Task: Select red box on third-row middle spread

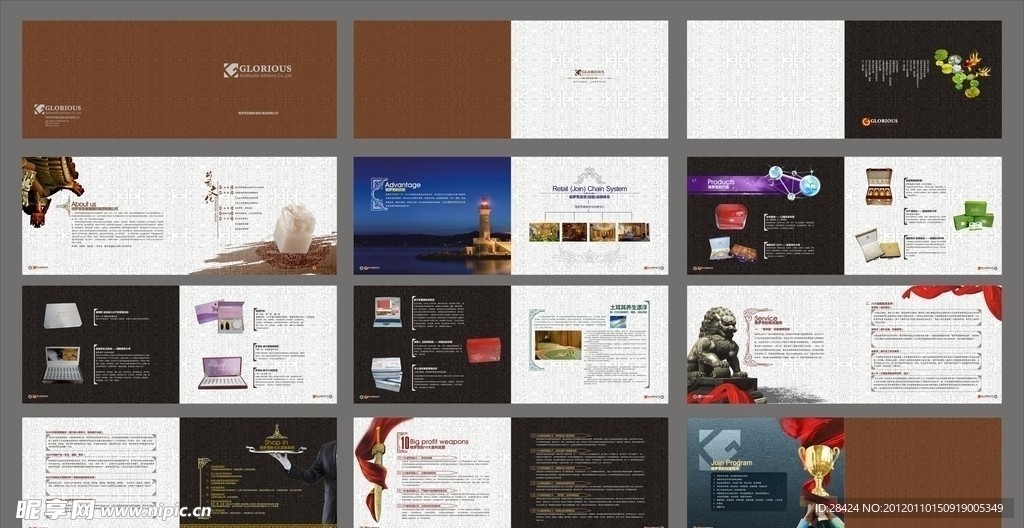Action: click(483, 350)
